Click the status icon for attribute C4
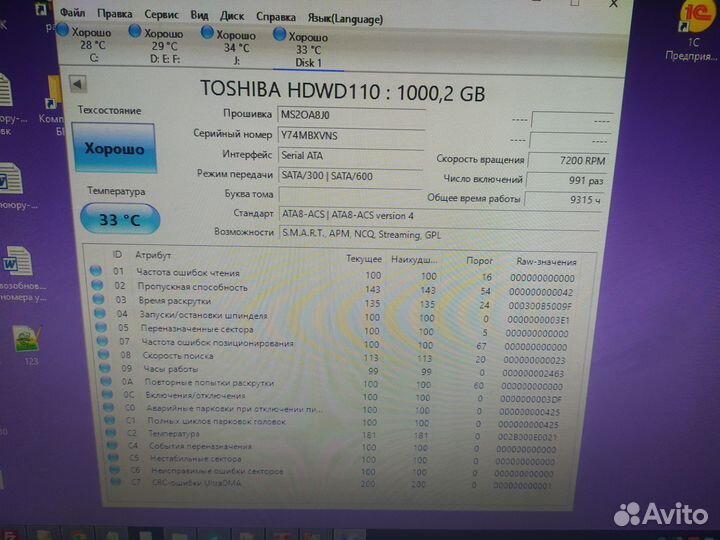Image resolution: width=720 pixels, height=540 pixels. click(x=112, y=445)
